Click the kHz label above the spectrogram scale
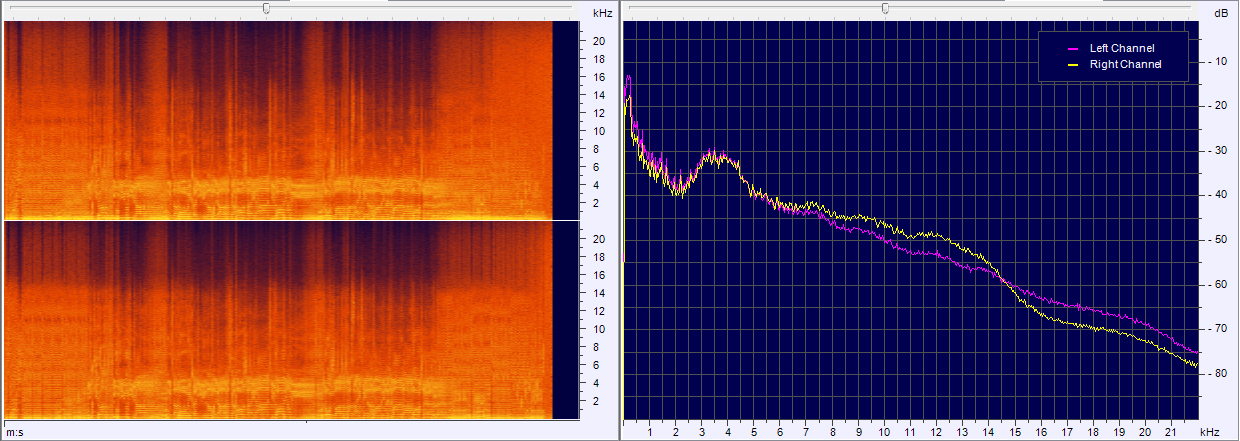1240x441 pixels. pos(602,13)
